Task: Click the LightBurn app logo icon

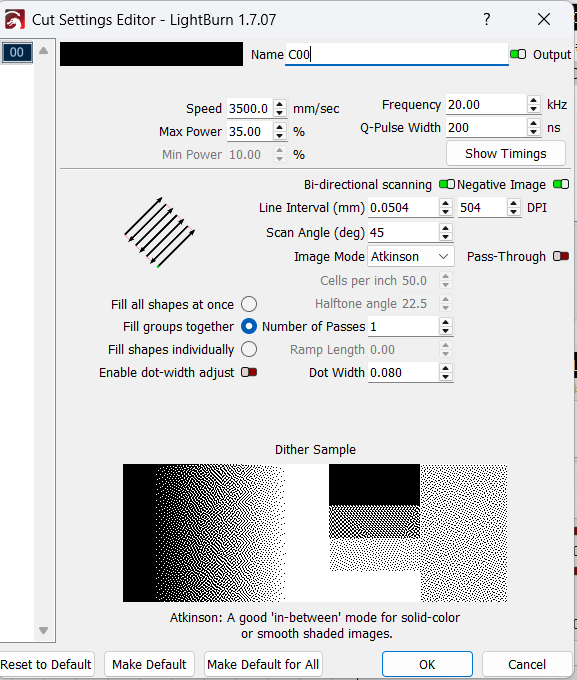Action: coord(14,20)
